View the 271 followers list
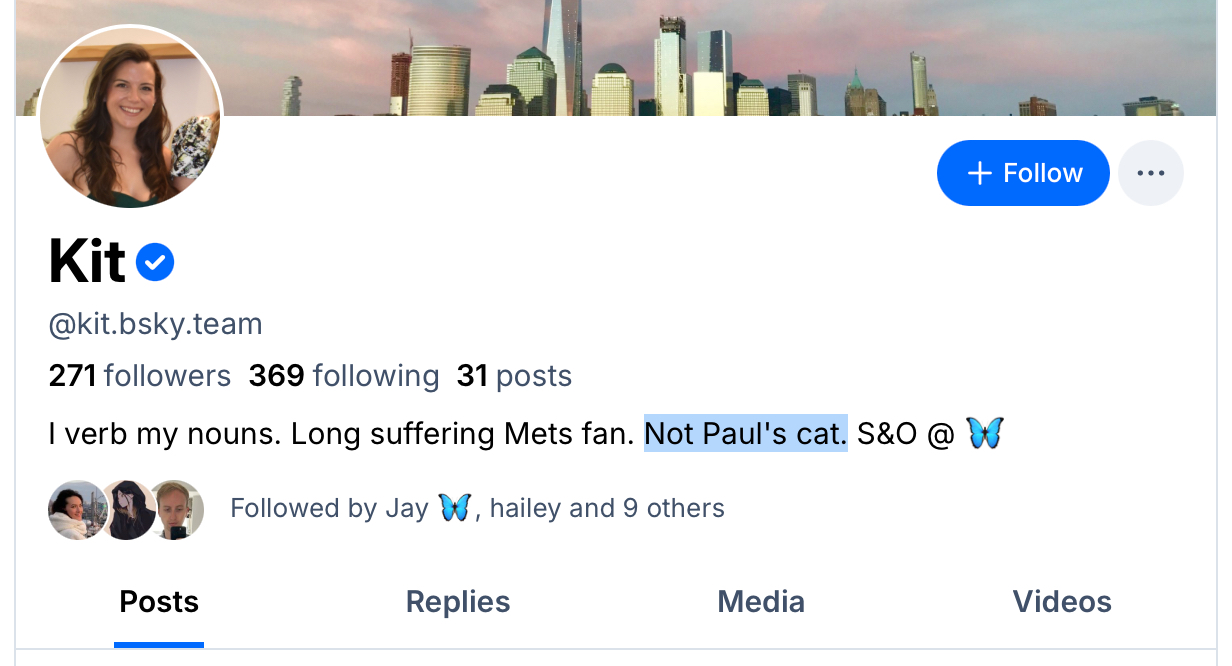The width and height of the screenshot is (1232, 666). tap(140, 376)
